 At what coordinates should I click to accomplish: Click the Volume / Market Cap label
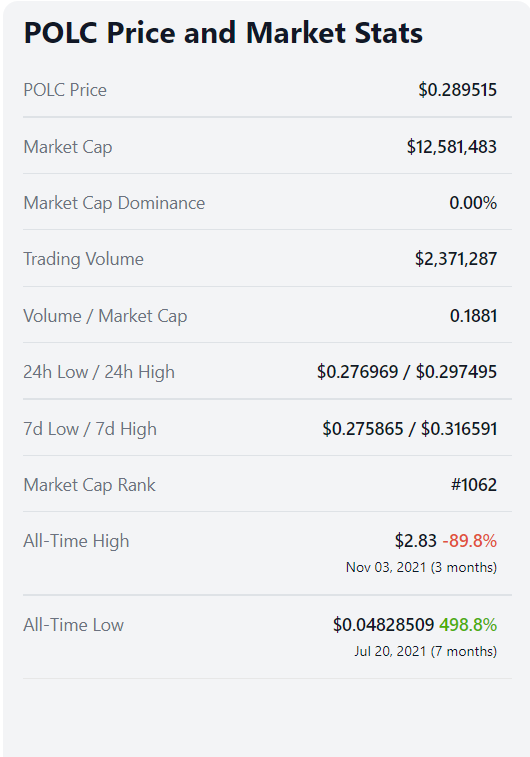[x=105, y=316]
